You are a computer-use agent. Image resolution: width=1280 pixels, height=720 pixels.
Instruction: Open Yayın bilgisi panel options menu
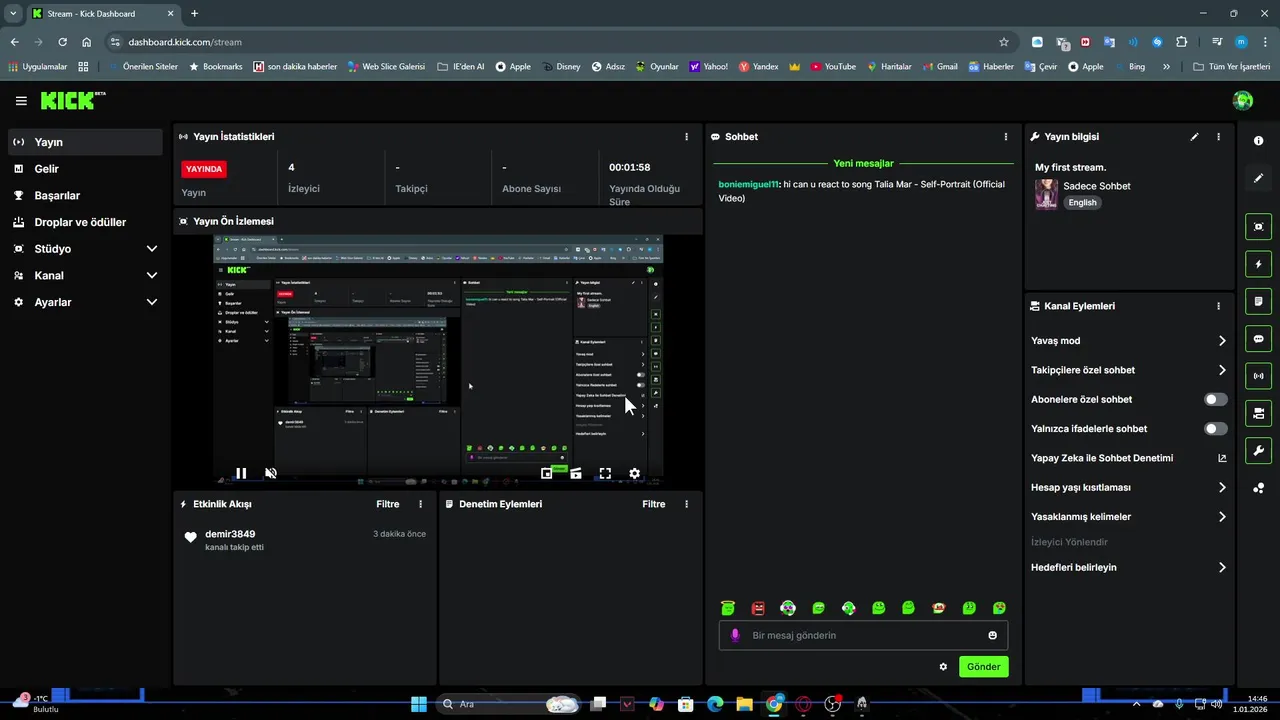pyautogui.click(x=1218, y=137)
